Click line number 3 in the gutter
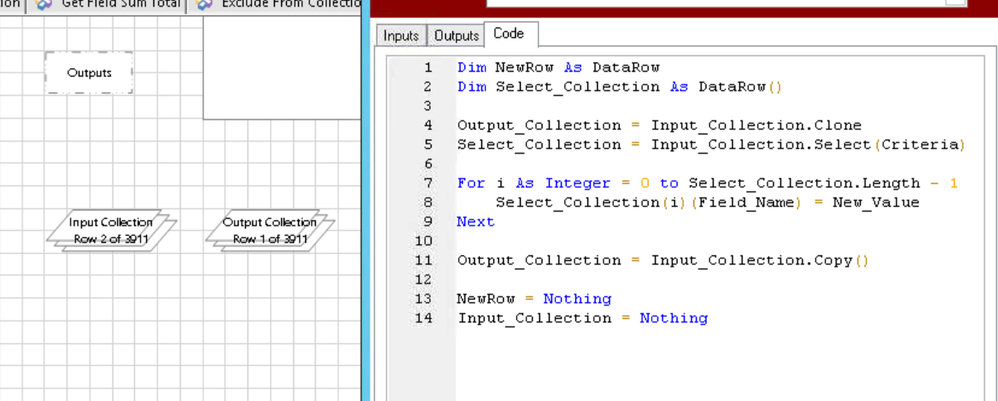The height and width of the screenshot is (401, 998). click(427, 106)
